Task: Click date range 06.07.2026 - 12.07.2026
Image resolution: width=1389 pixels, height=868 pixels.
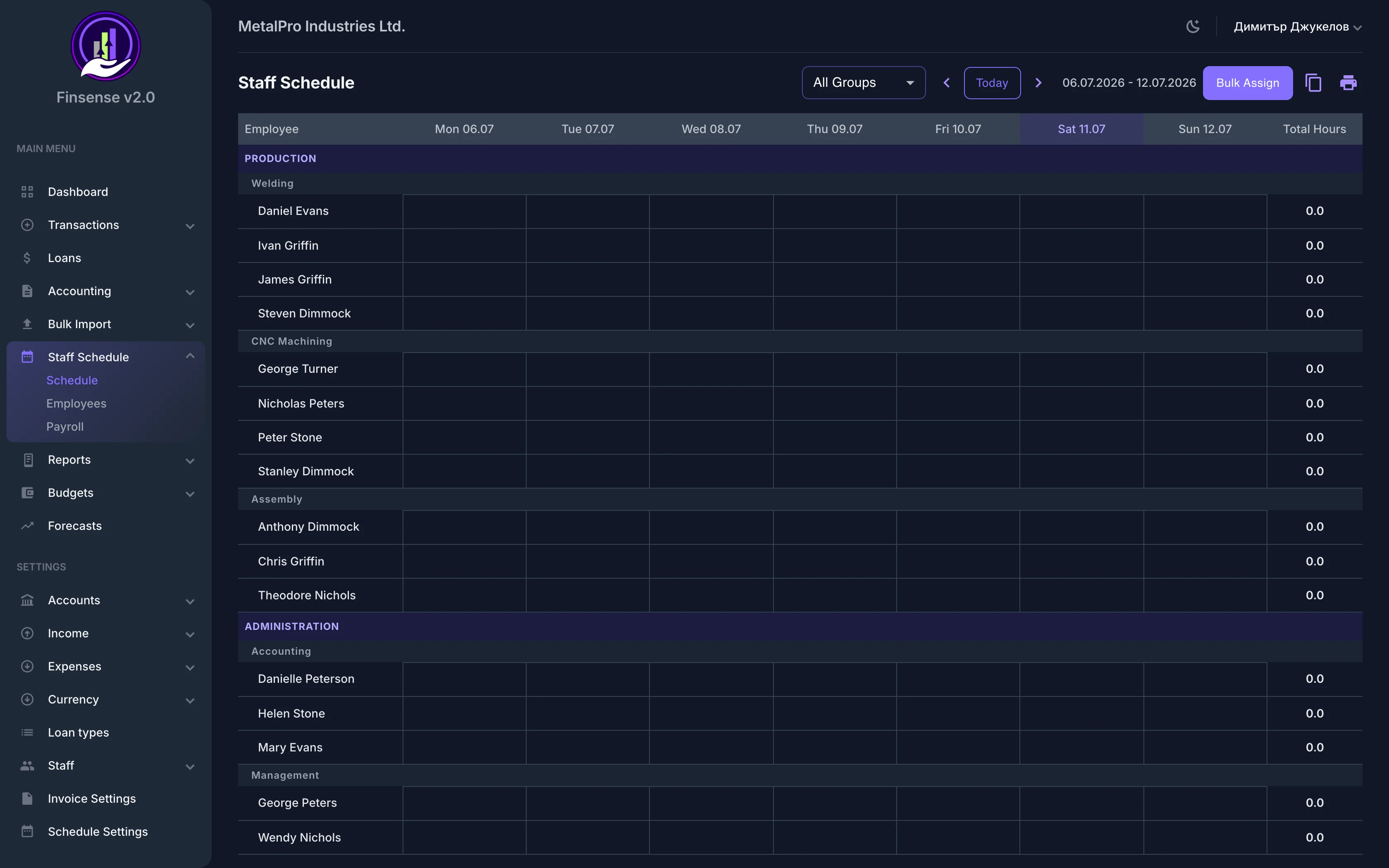Action: tap(1129, 83)
